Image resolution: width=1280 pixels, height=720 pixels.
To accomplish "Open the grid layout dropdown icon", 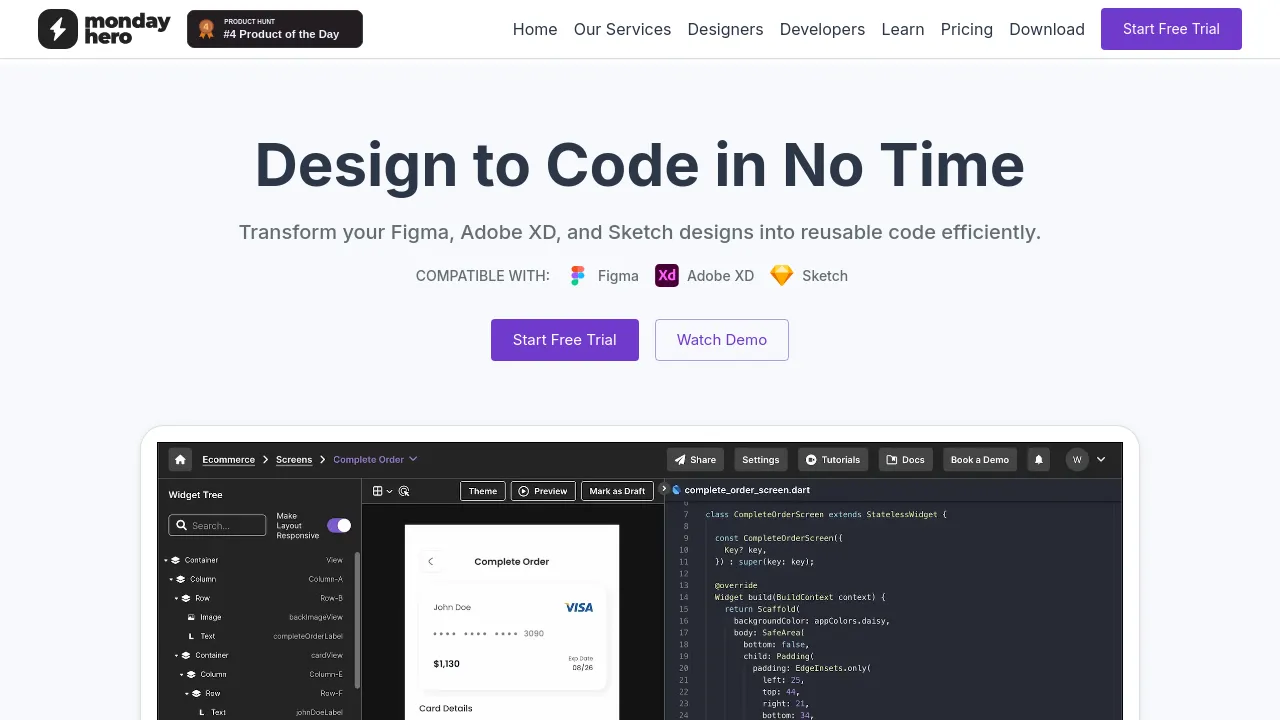I will (380, 491).
